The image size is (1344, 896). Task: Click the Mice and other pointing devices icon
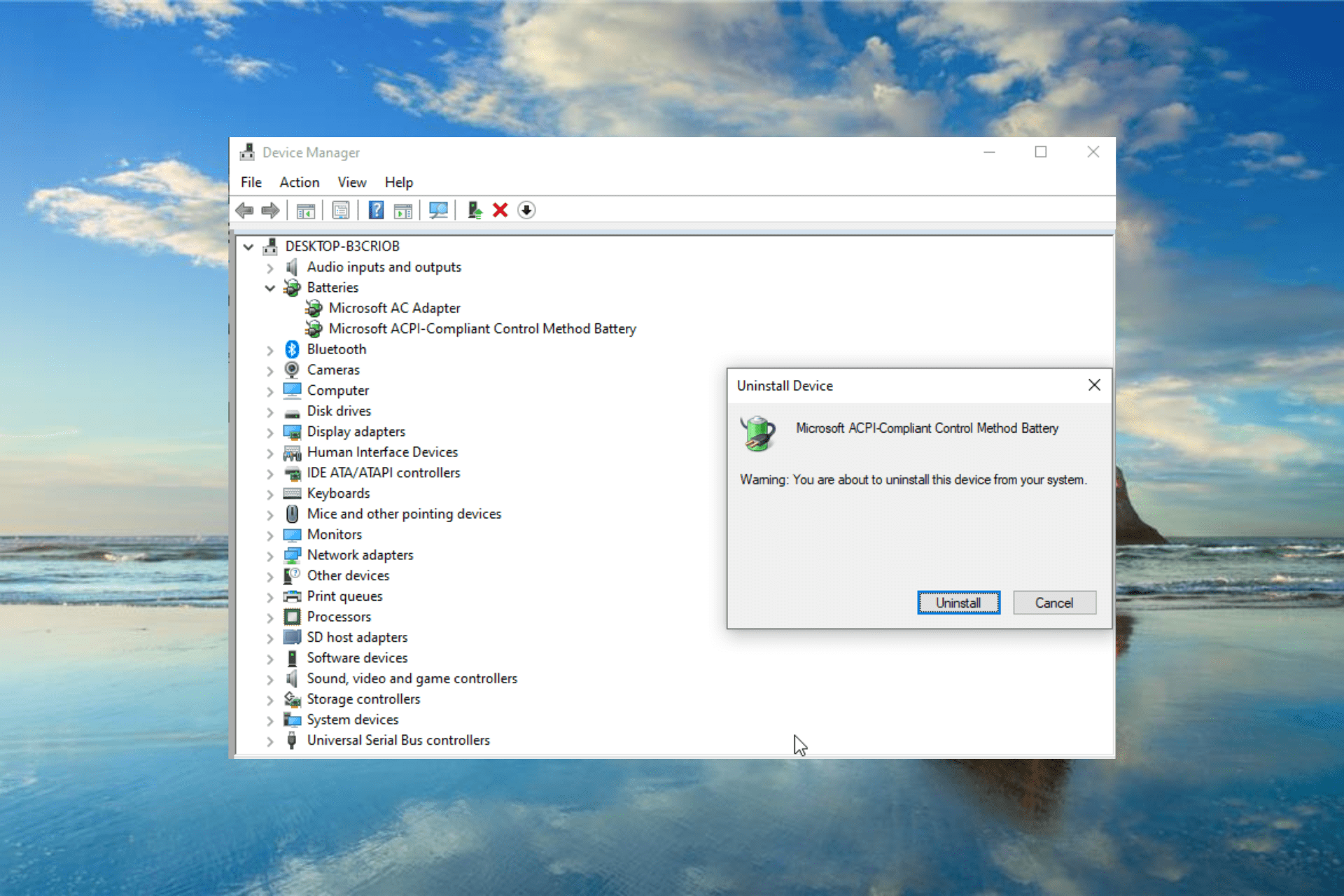coord(292,514)
